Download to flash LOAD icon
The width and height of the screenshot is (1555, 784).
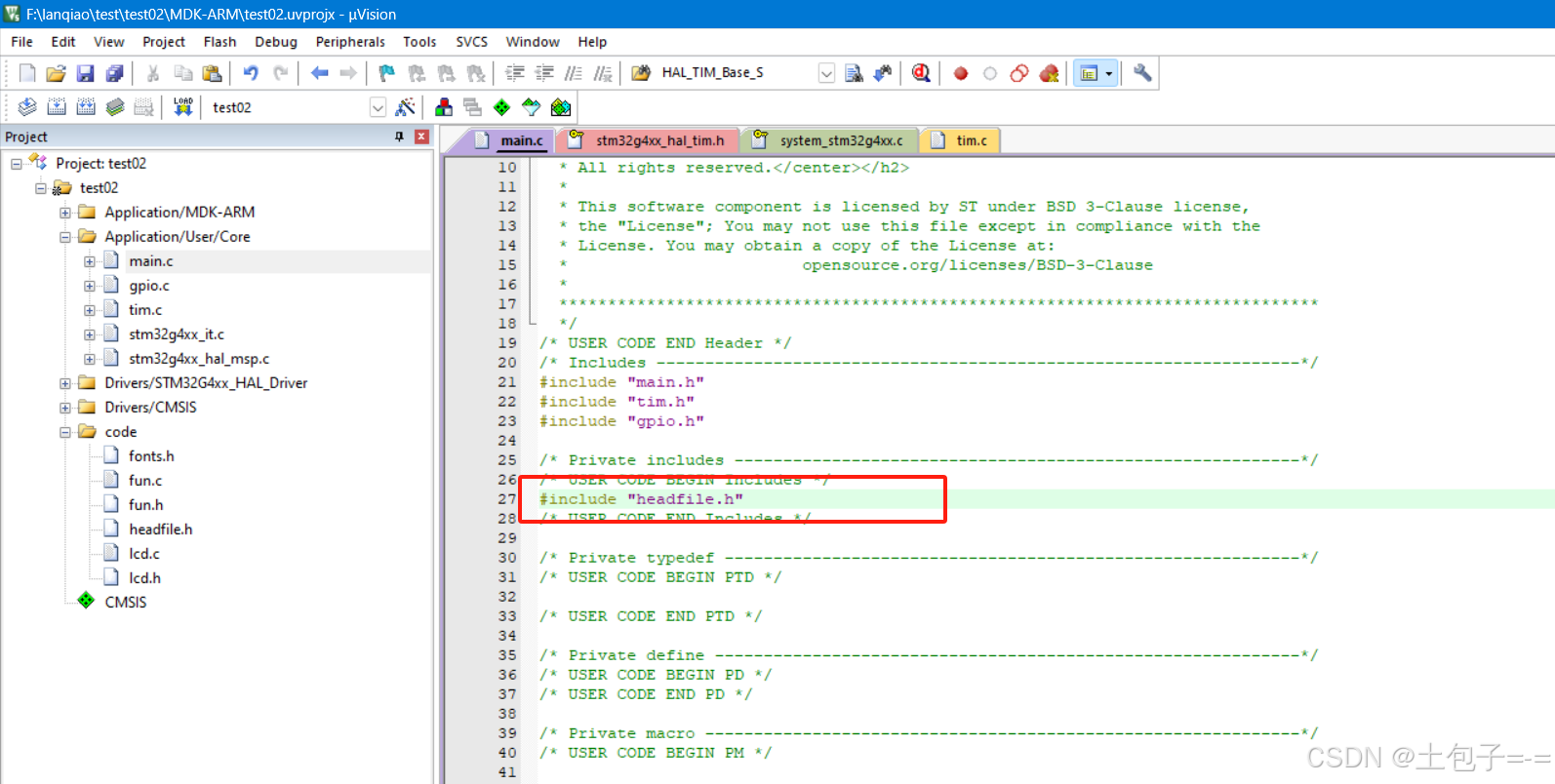coord(182,107)
